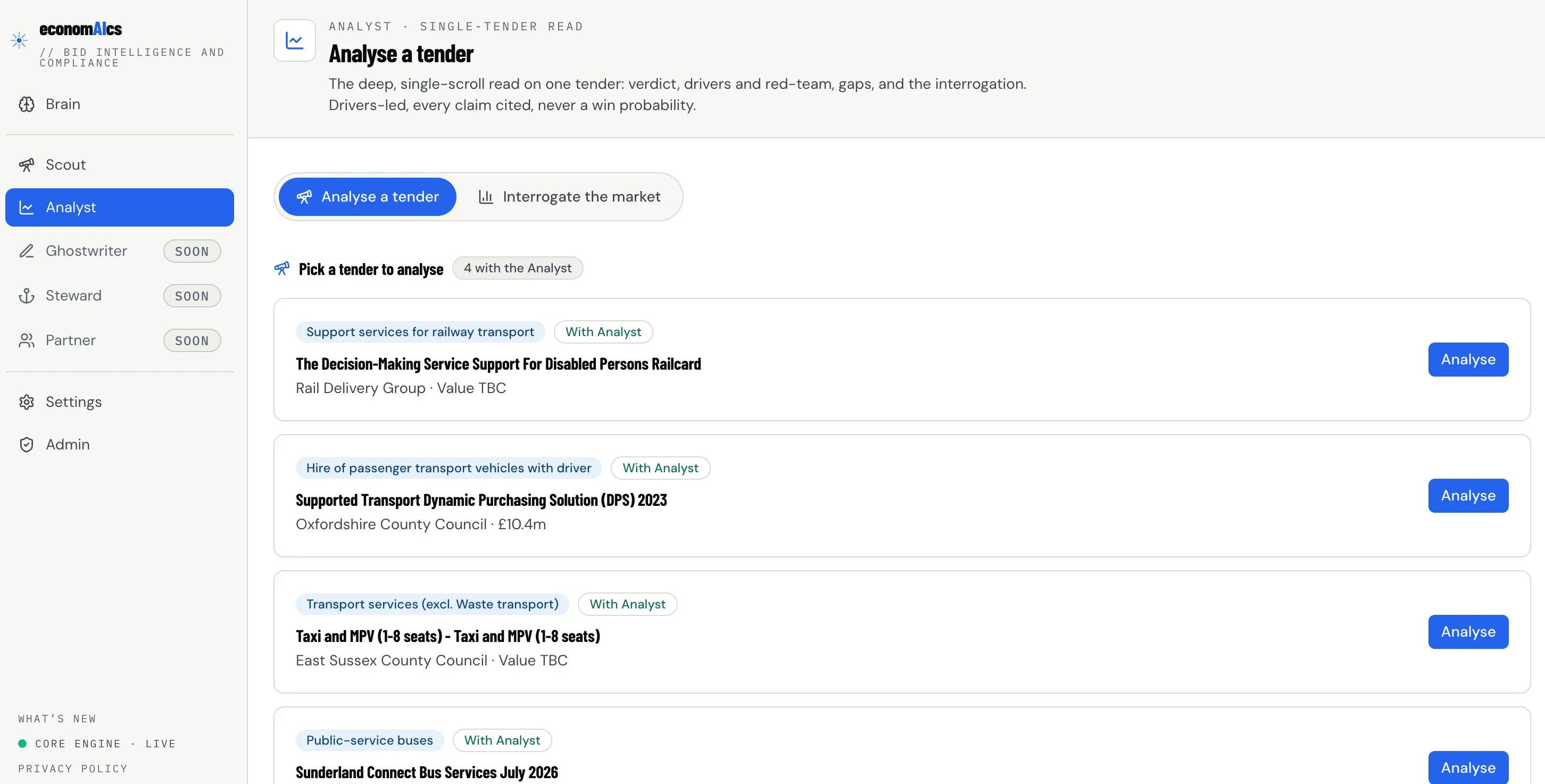Click 'Transport services (excl. Waste transport)' tag
The height and width of the screenshot is (784, 1545).
coord(432,604)
